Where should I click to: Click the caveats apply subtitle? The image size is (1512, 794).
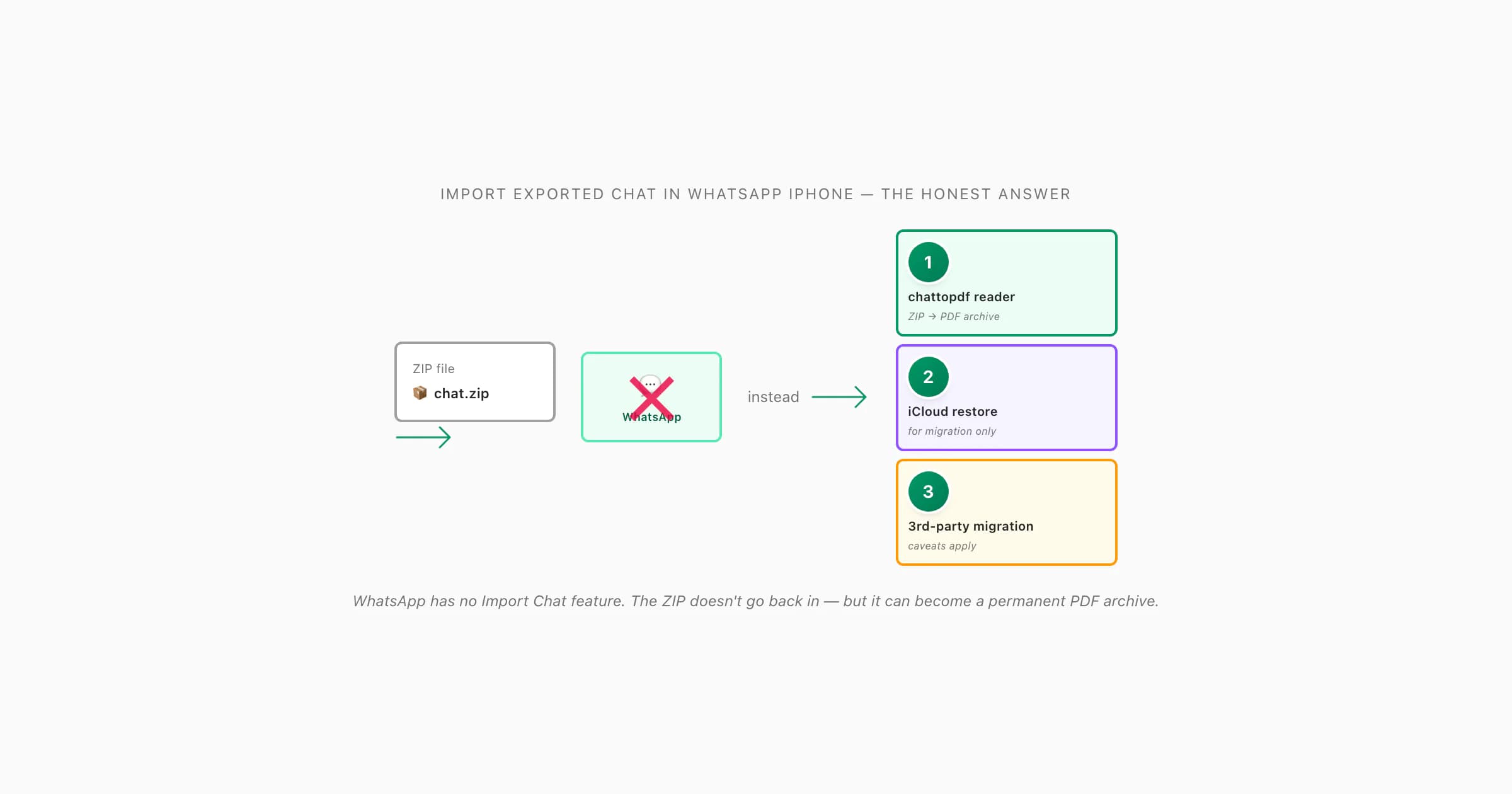(x=942, y=546)
